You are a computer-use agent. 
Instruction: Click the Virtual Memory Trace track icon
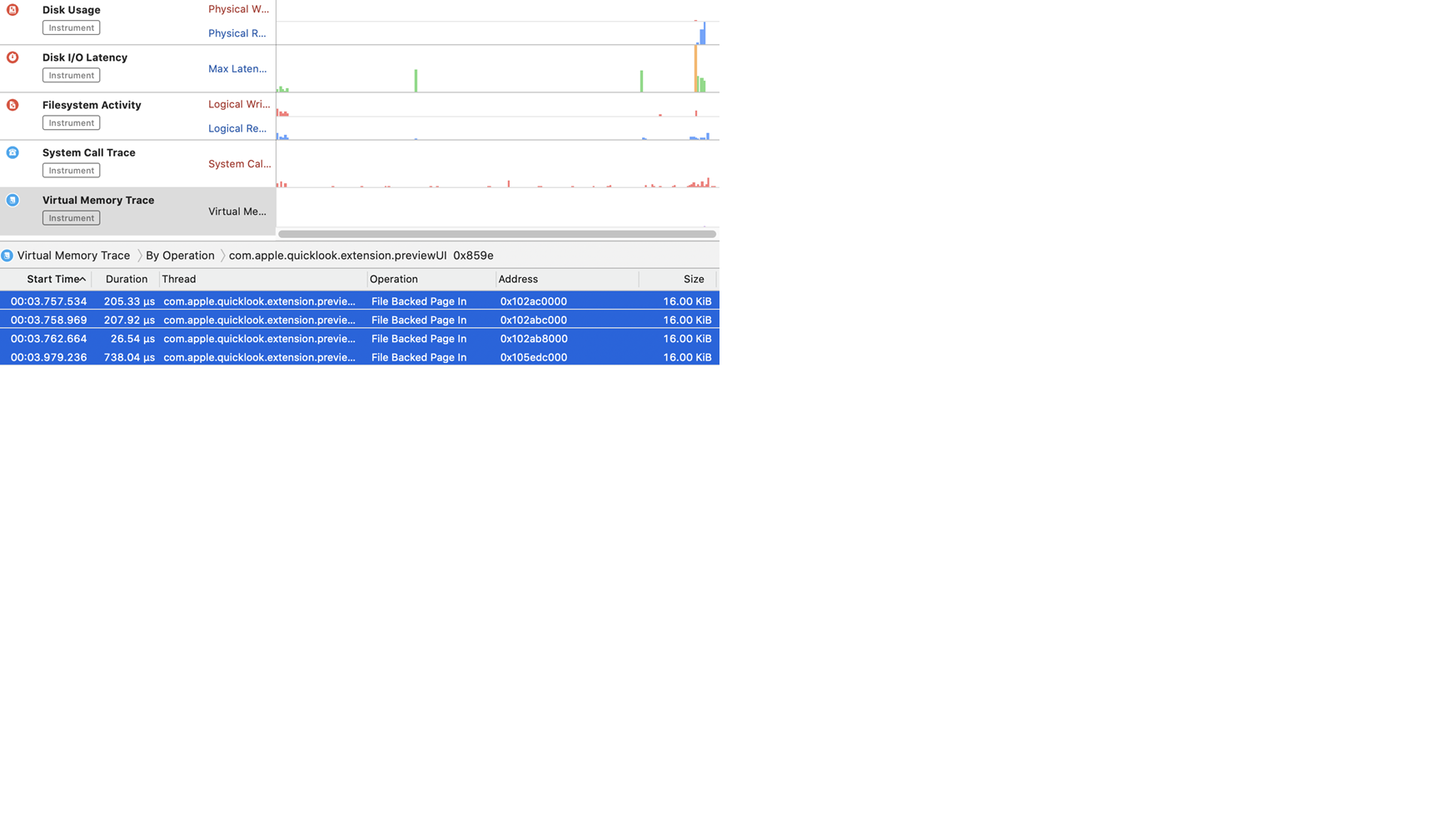12,200
